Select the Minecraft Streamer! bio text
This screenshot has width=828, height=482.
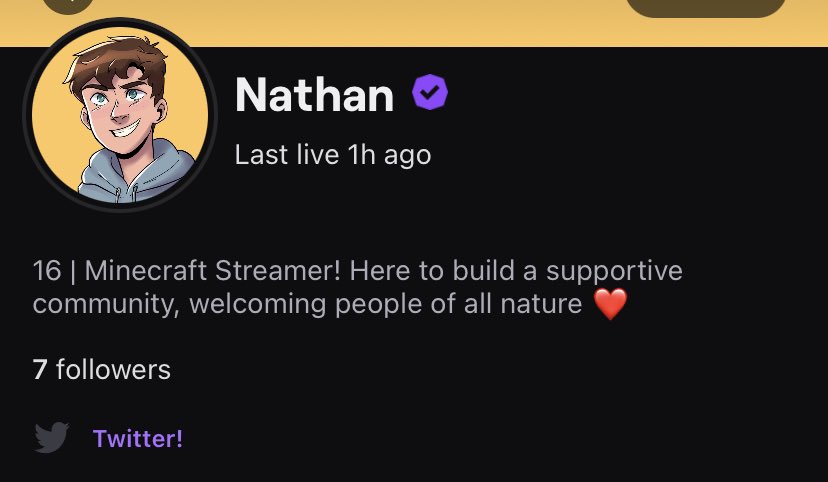pyautogui.click(x=212, y=271)
